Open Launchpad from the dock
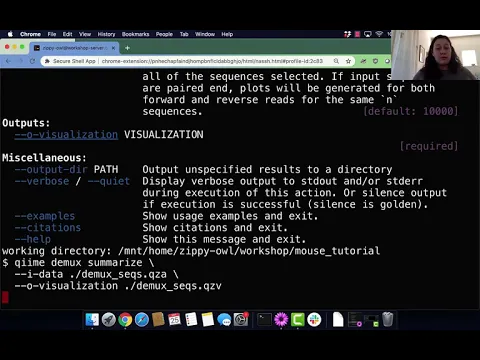Screen dimensions: 480x360 [109, 320]
